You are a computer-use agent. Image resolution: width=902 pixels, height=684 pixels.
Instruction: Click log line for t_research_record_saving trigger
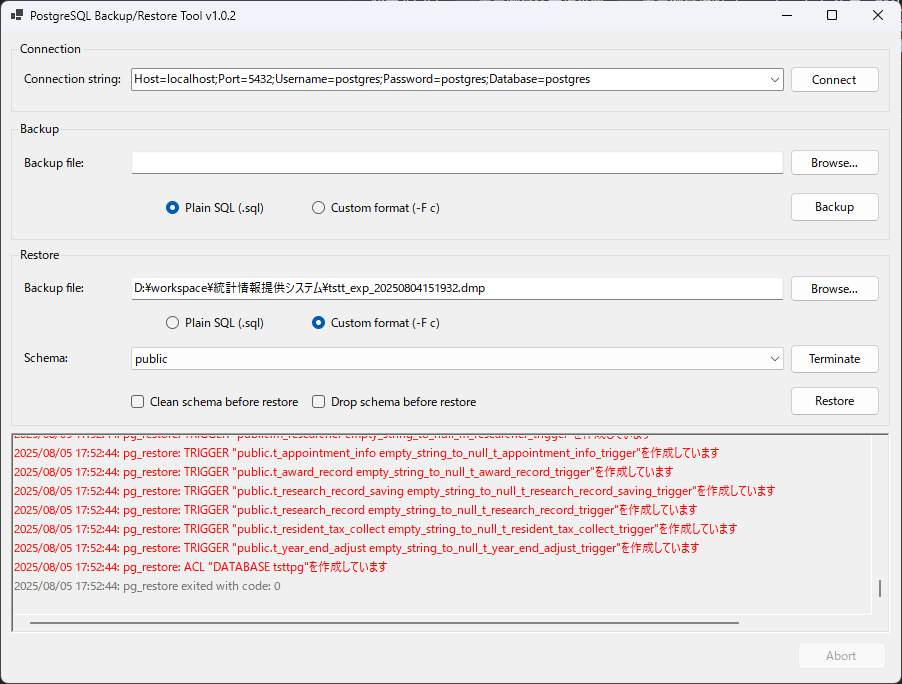tap(394, 491)
